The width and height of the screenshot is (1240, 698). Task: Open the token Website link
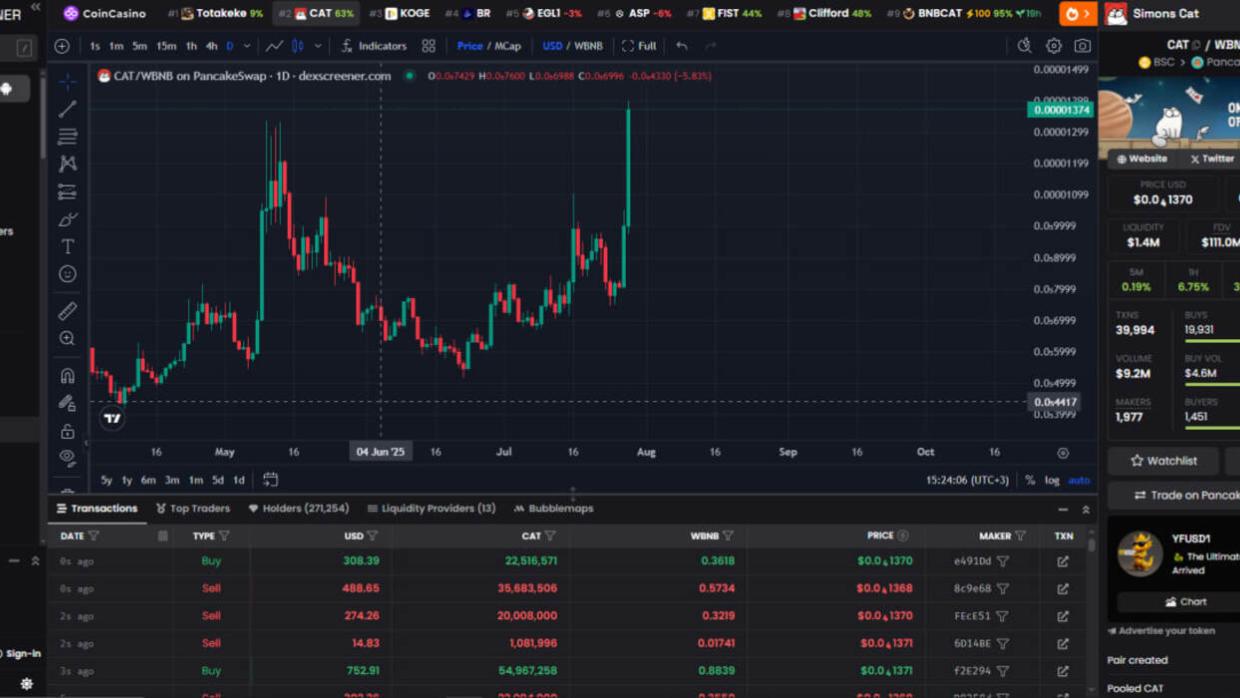click(x=1142, y=159)
